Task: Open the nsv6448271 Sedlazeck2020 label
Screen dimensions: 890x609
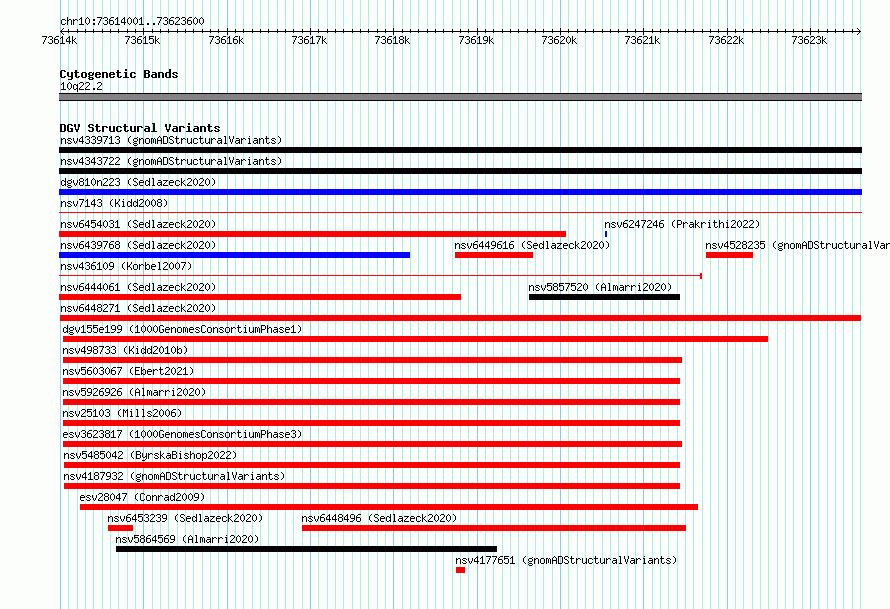Action: click(138, 308)
